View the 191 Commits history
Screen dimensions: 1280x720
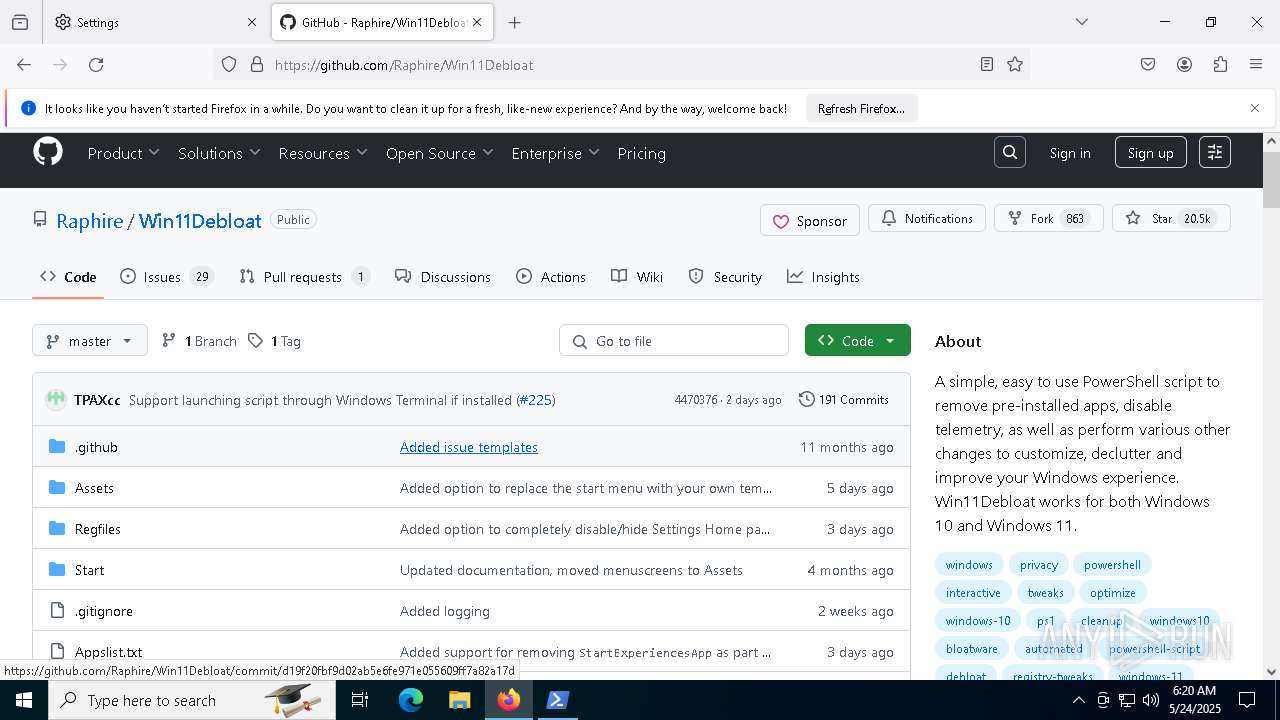coord(844,400)
